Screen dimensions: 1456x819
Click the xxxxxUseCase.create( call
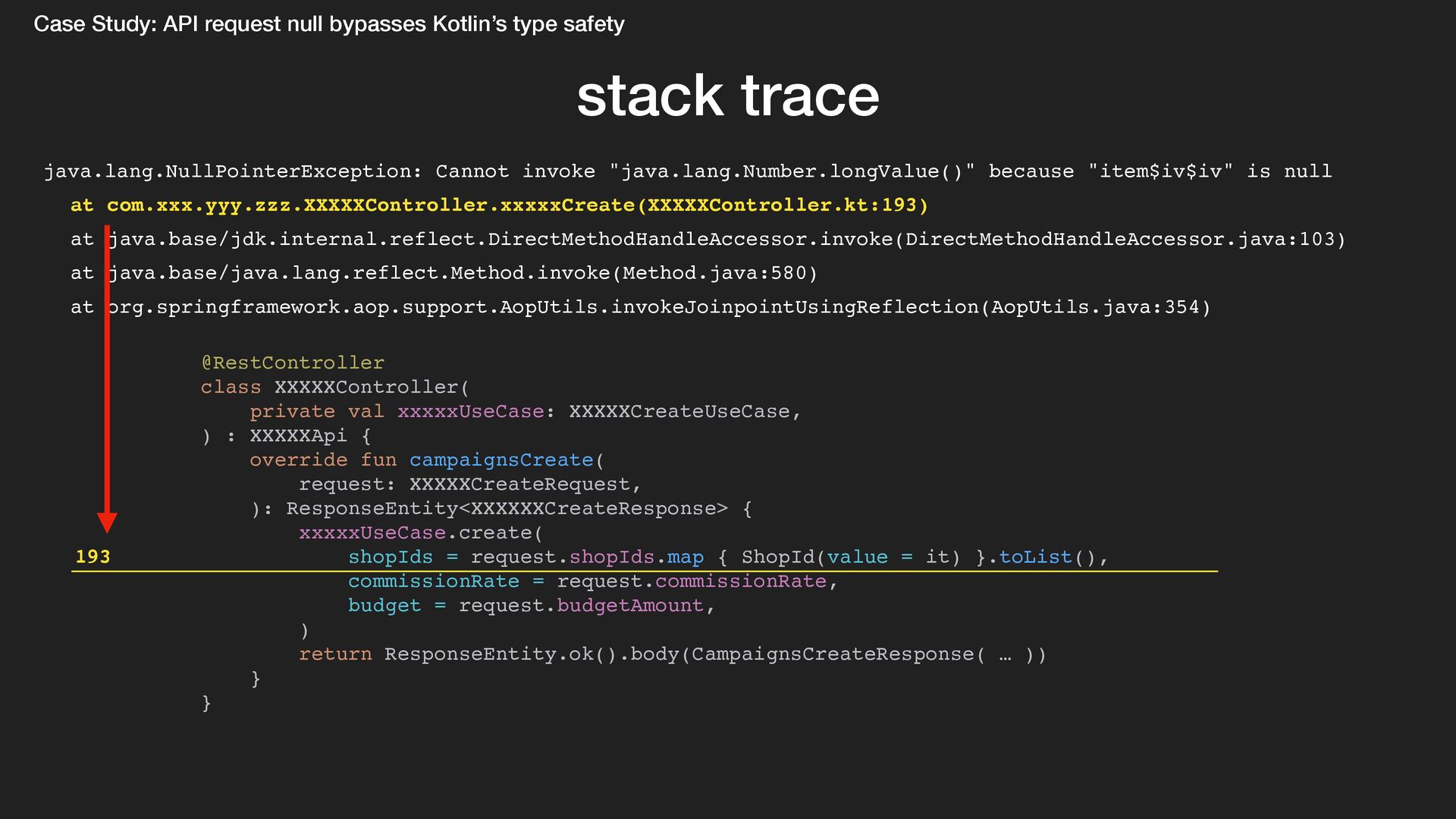(421, 532)
